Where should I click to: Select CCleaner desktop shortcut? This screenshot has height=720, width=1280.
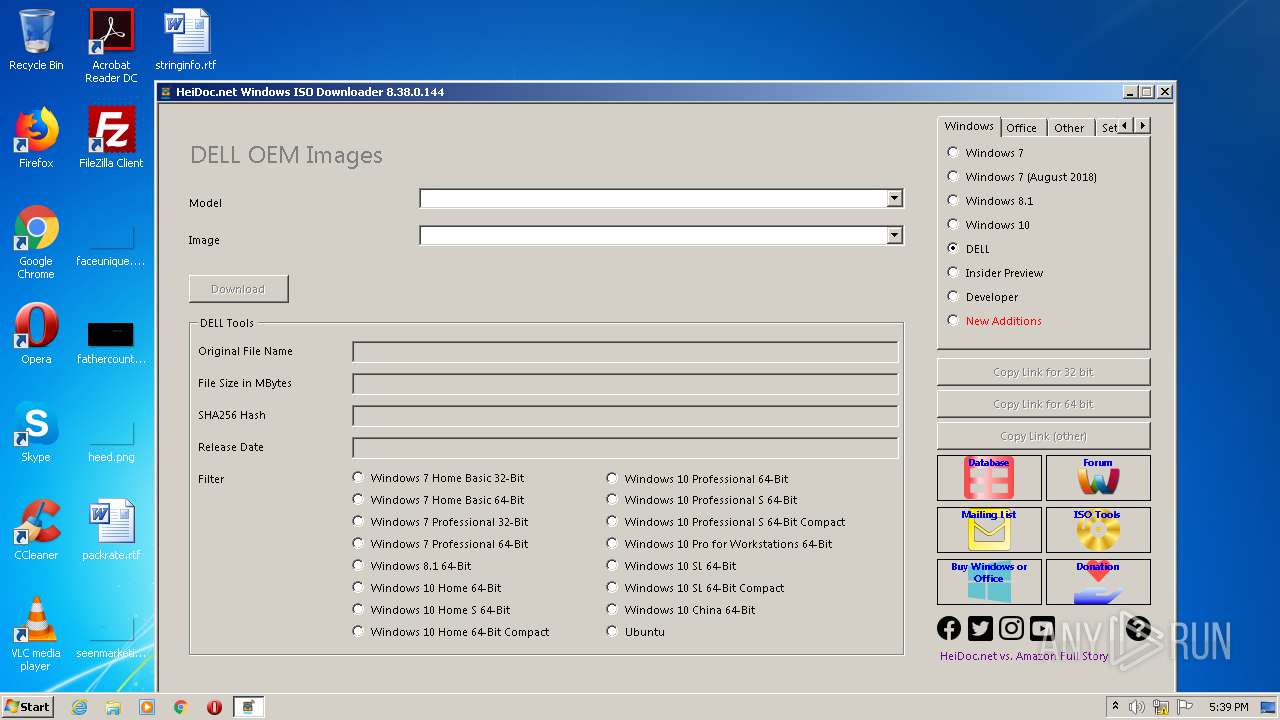[x=36, y=530]
